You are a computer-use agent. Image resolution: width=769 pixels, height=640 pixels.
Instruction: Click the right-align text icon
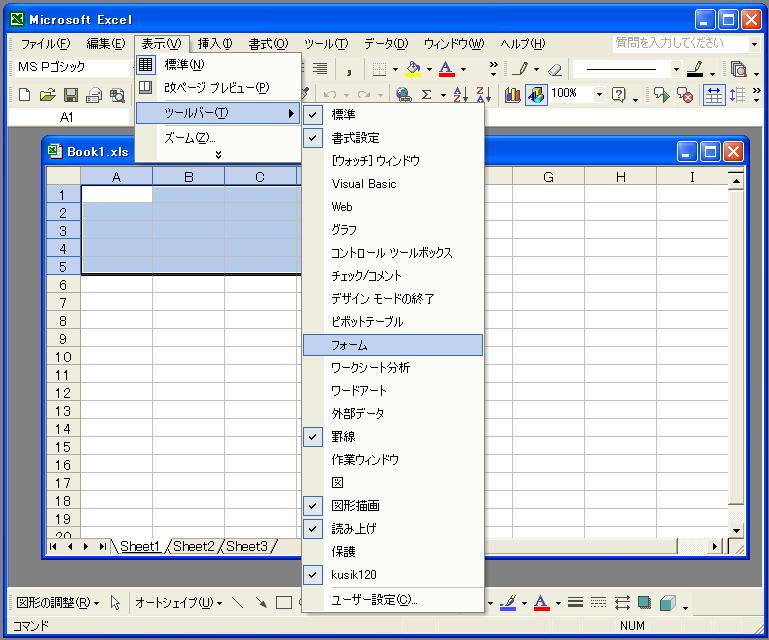click(x=320, y=69)
